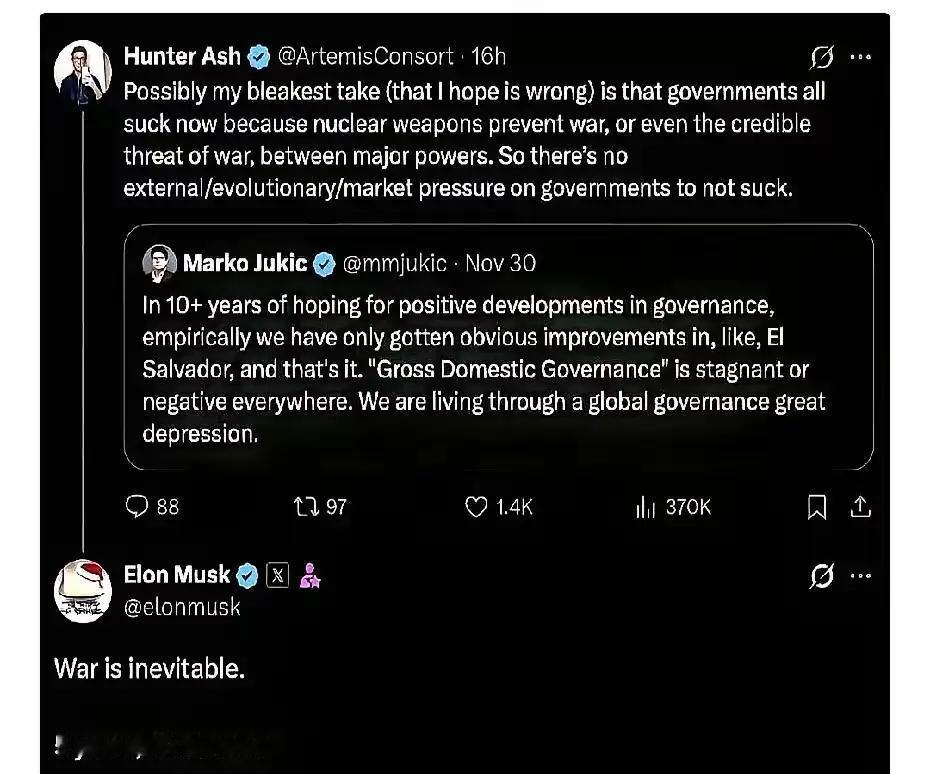View post analytics showing 370K views
This screenshot has height=774, width=930.
645,507
